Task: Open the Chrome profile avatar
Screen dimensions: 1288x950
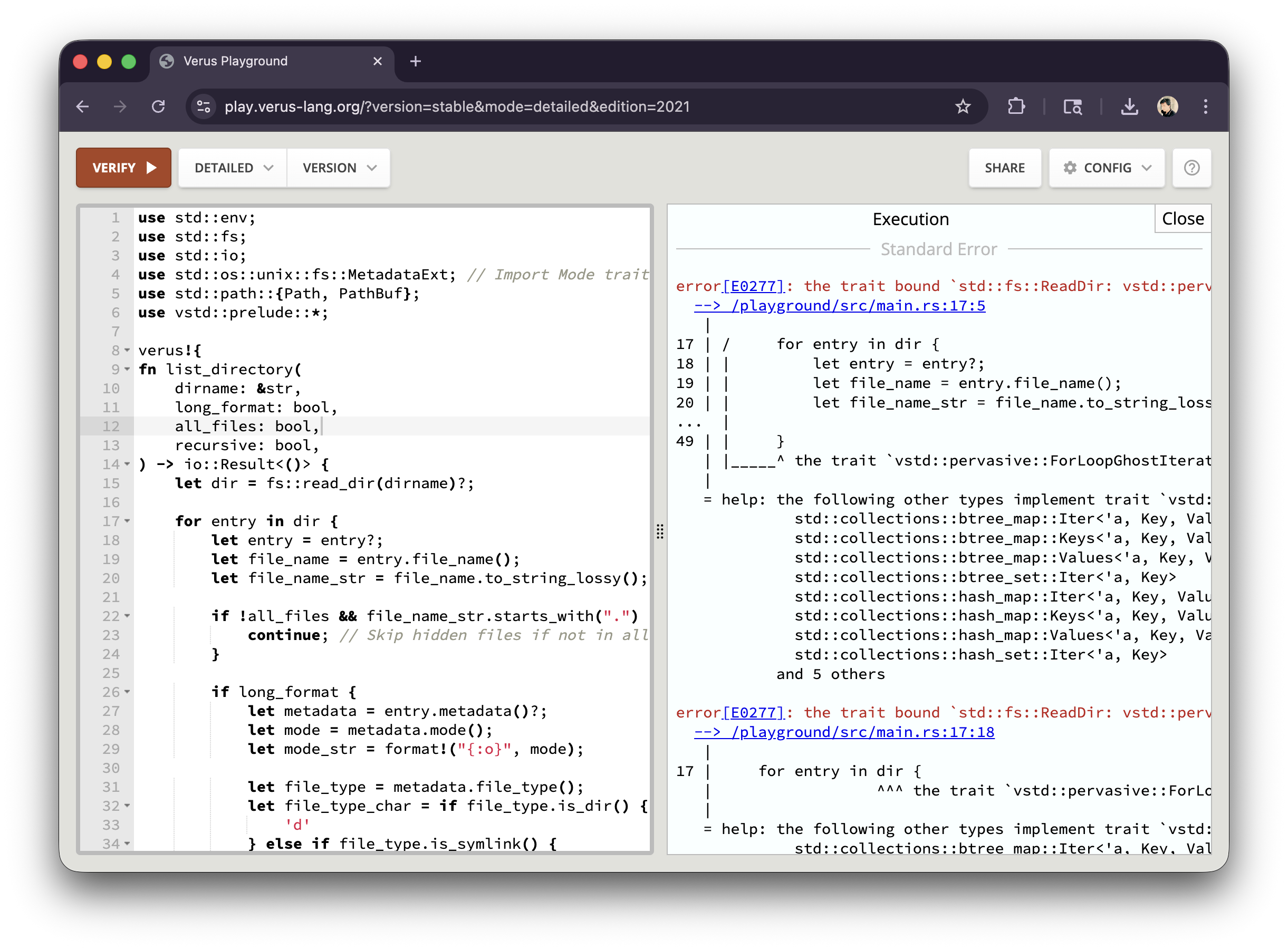Action: click(1167, 106)
